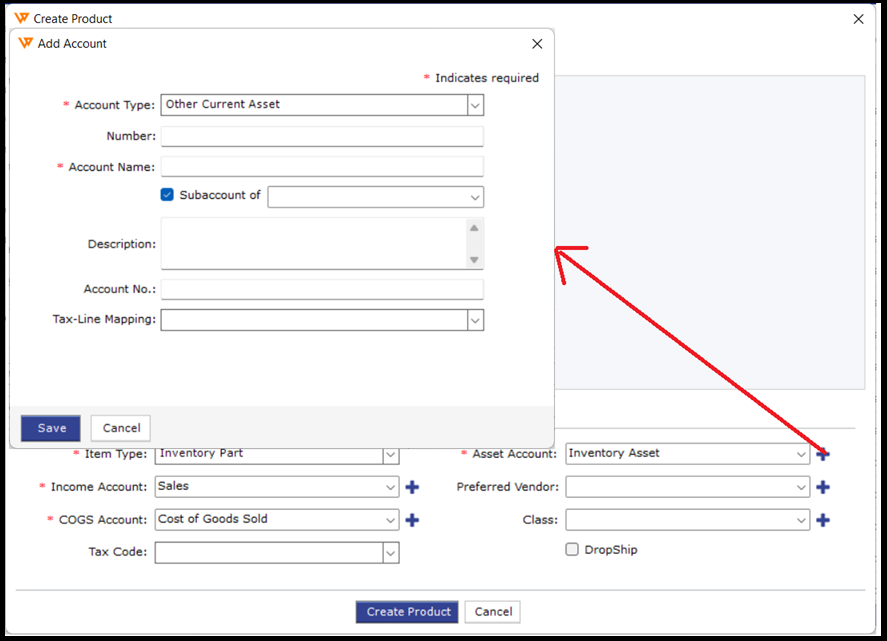Screen dimensions: 887x641
Task: Enable the DropShip checkbox
Action: (572, 549)
